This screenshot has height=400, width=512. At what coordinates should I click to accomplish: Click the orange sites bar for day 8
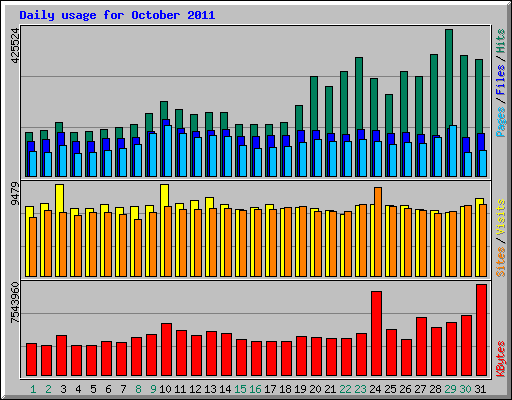click(138, 248)
